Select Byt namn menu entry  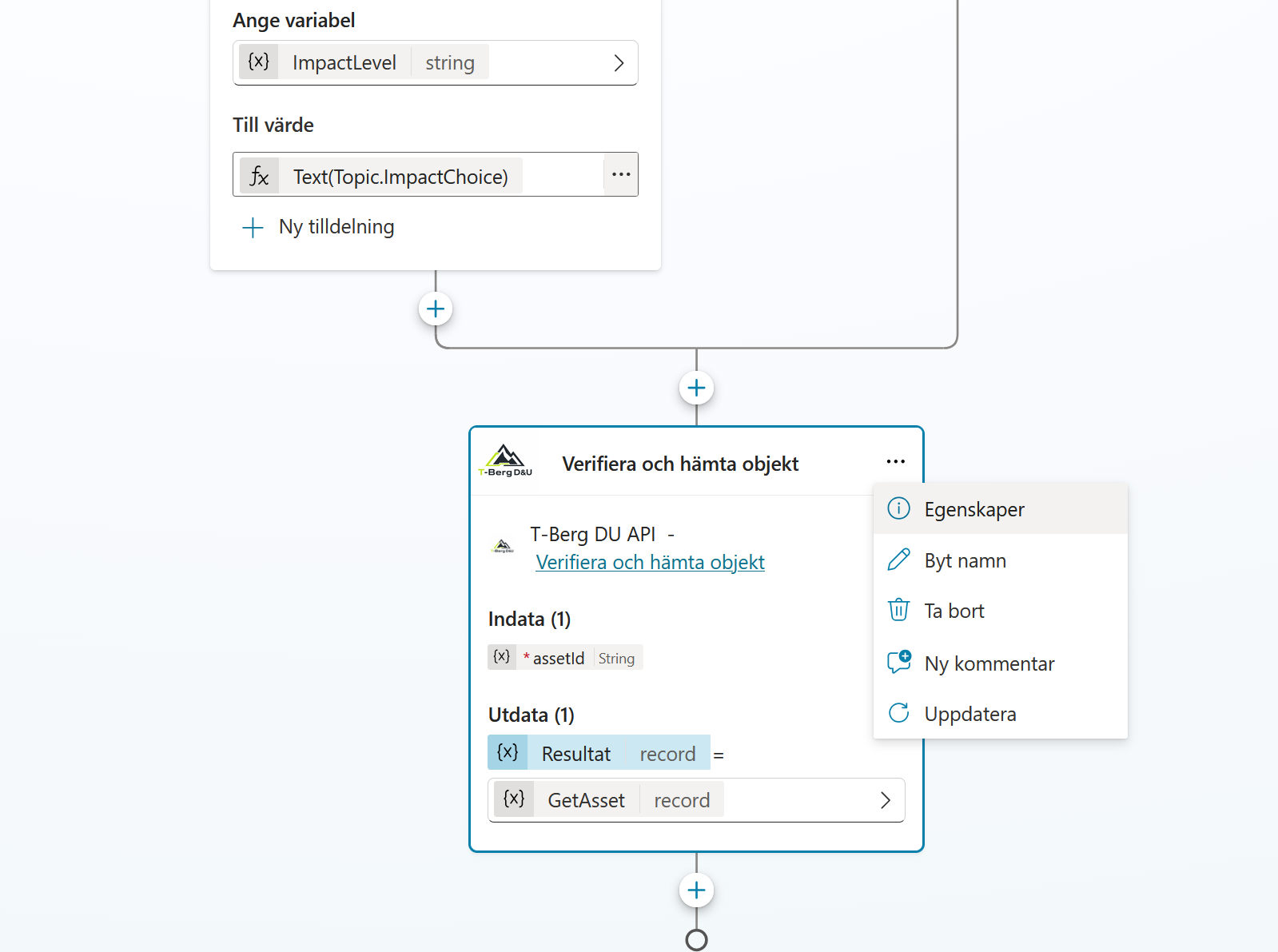point(1000,560)
